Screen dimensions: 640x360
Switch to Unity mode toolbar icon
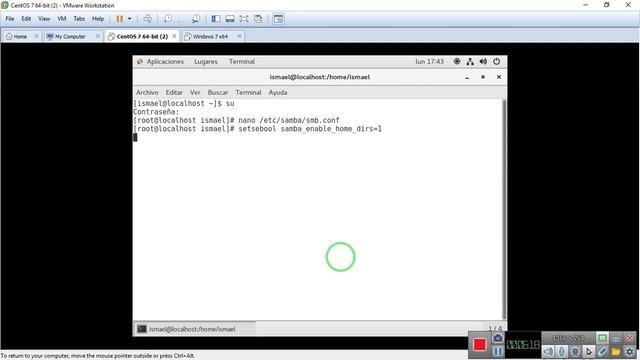click(258, 19)
